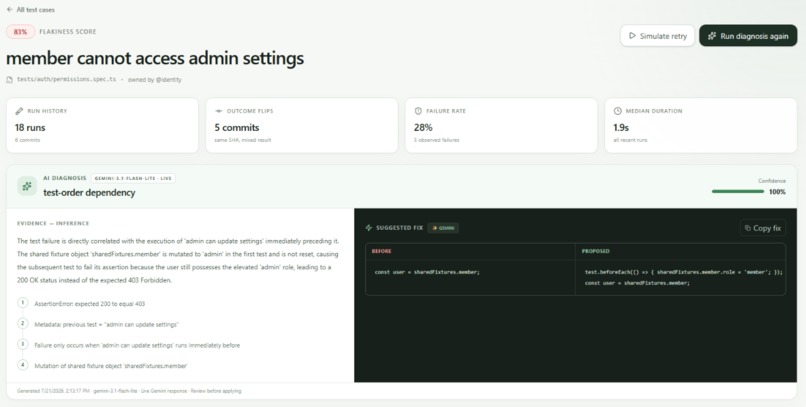Click the 83% flakiness score badge
Viewport: 806px width, 407px height.
pyautogui.click(x=21, y=32)
